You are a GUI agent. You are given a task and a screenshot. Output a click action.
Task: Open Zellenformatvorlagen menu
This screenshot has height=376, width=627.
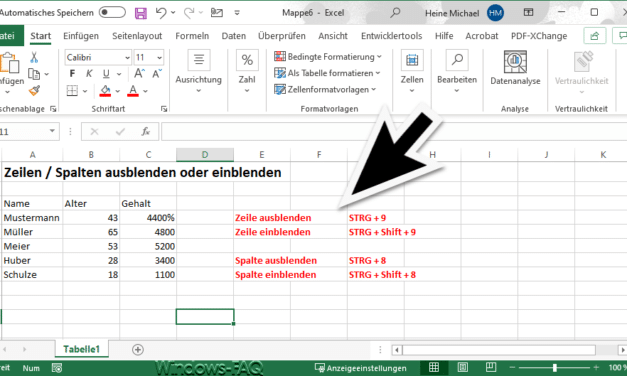coord(325,90)
